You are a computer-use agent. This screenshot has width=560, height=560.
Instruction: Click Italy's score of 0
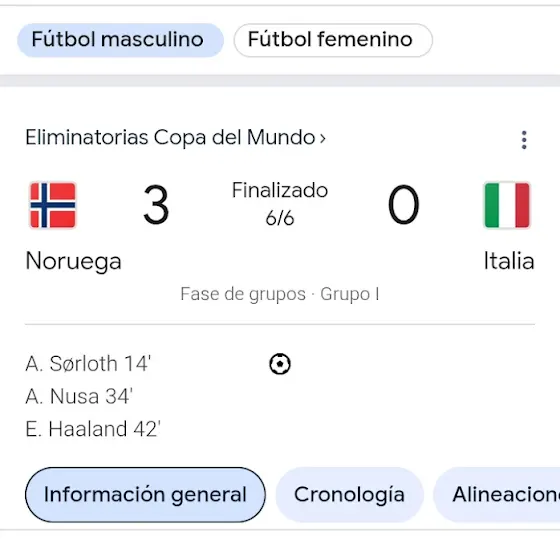403,205
